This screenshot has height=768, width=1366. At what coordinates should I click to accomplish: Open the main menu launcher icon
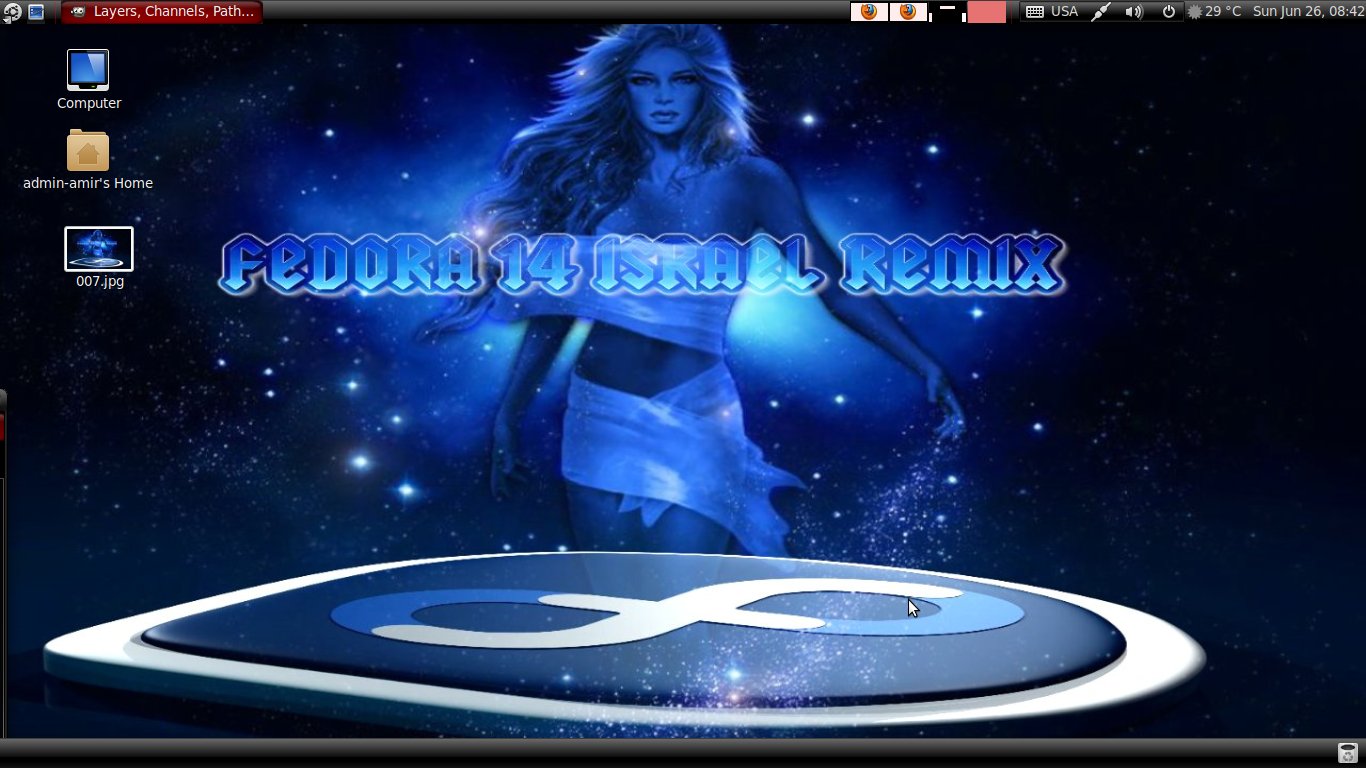(11, 12)
